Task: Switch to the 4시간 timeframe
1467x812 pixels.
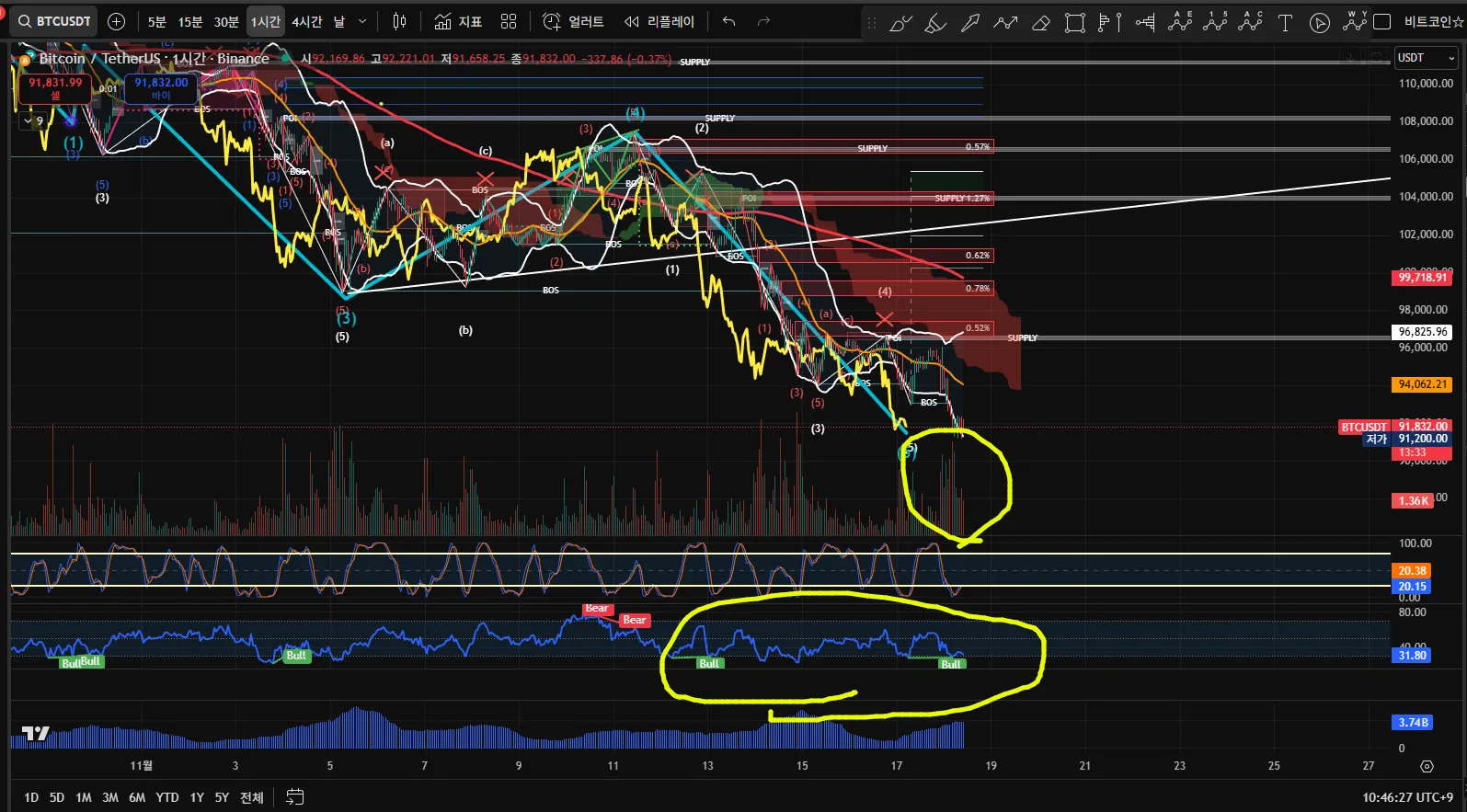Action: [x=306, y=21]
